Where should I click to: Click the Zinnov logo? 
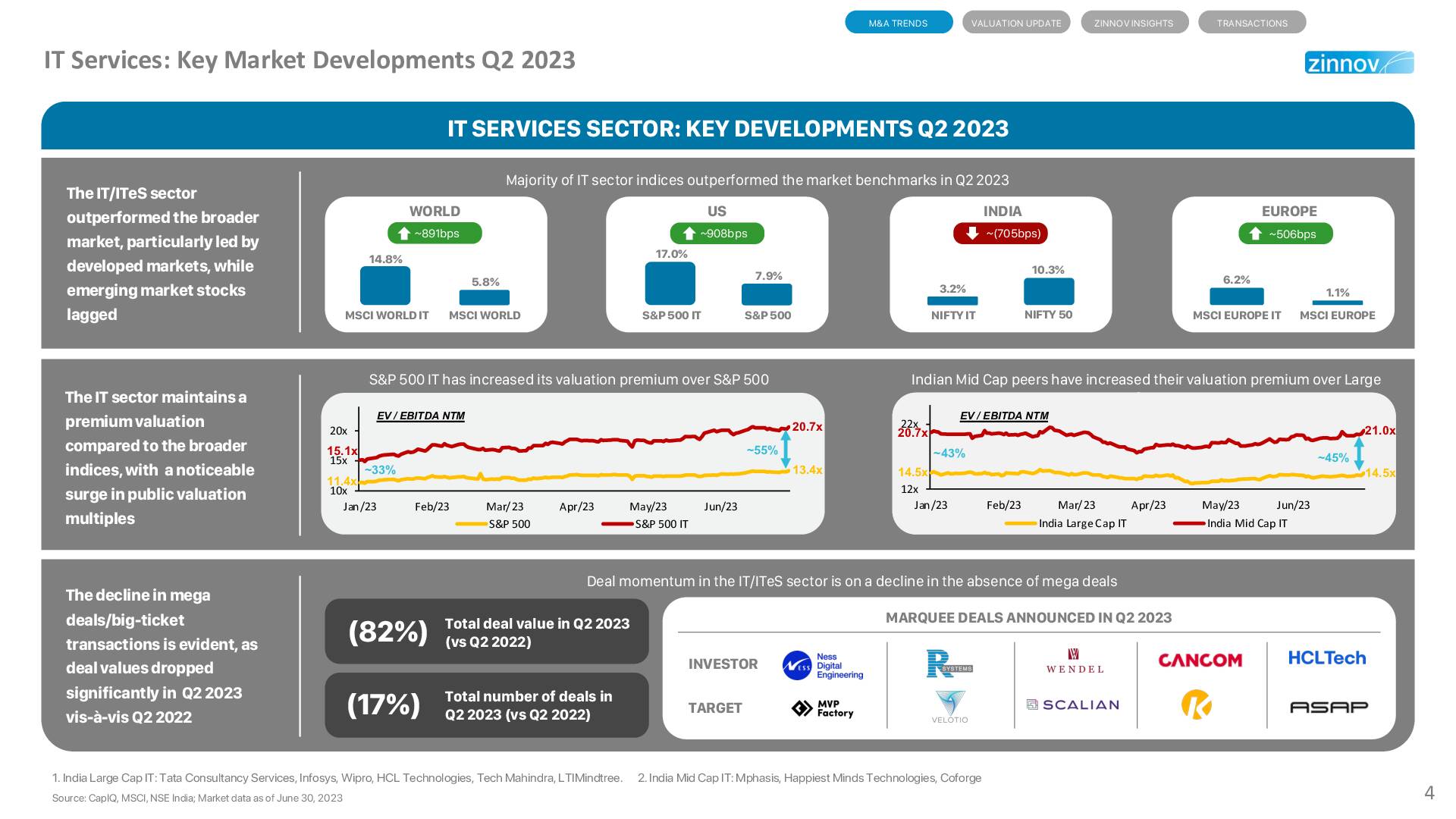[1359, 62]
